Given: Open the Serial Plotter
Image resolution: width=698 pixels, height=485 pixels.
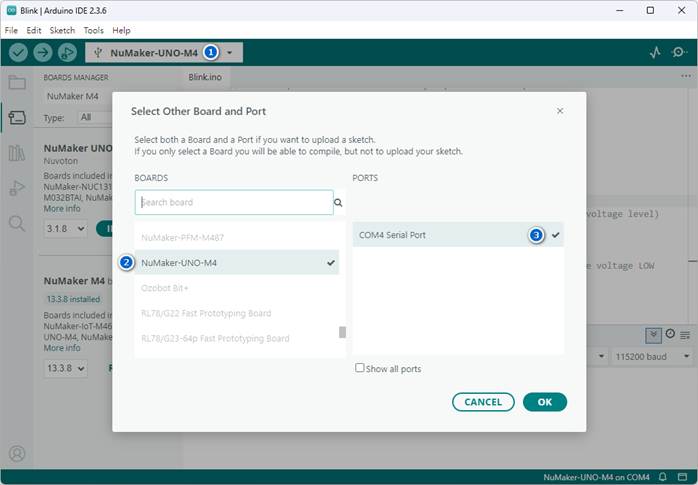Looking at the screenshot, I should pos(655,52).
